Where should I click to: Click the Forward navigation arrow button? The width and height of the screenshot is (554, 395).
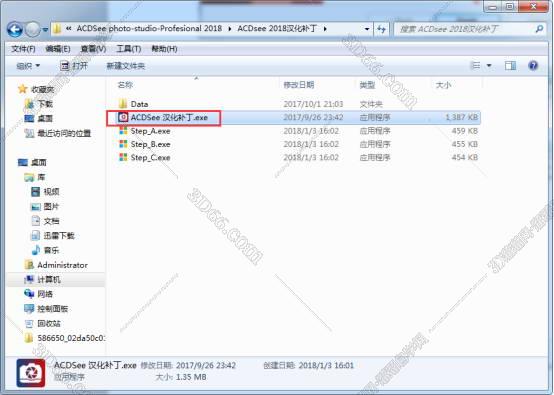click(33, 30)
